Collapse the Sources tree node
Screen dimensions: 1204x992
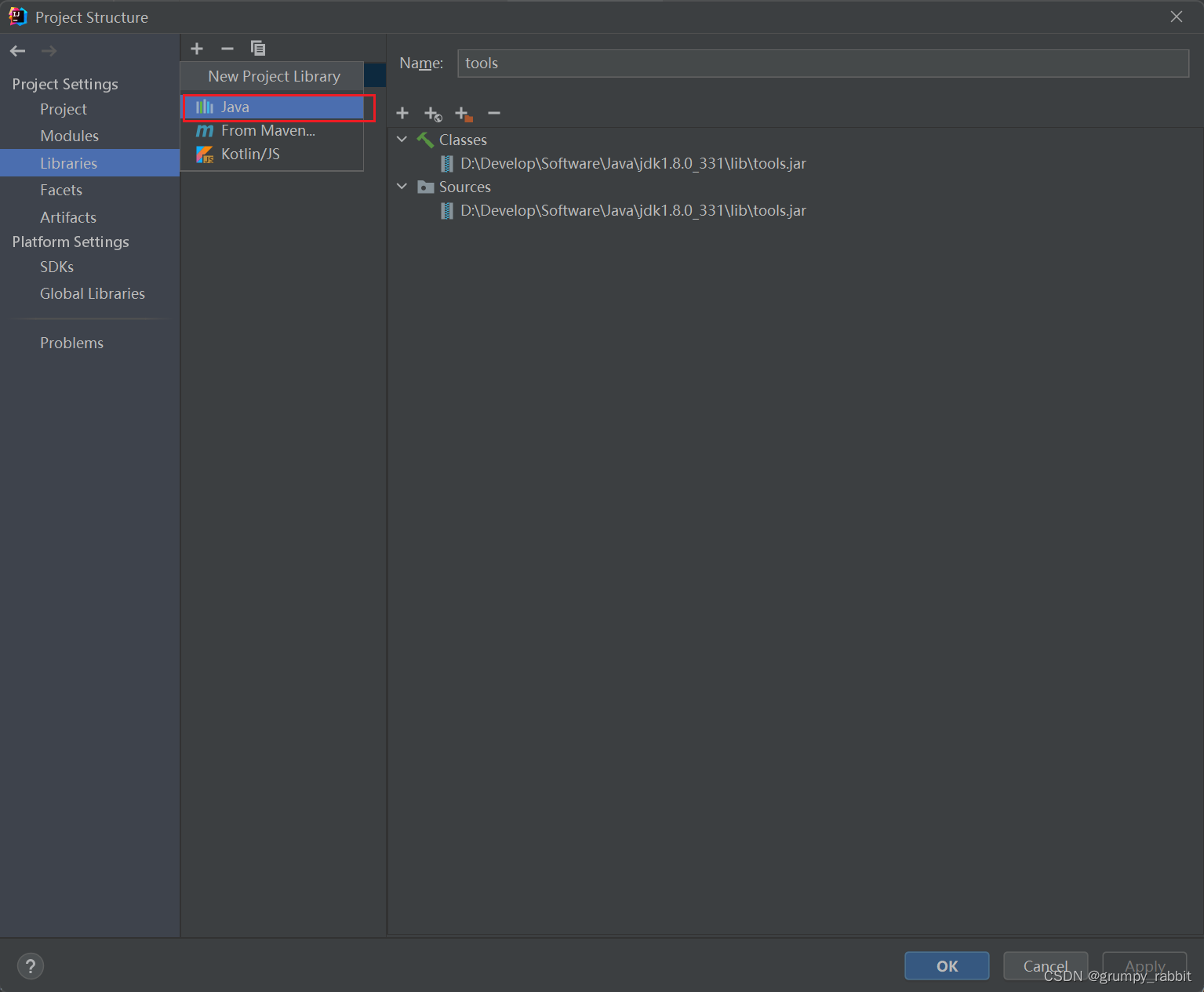click(x=402, y=187)
